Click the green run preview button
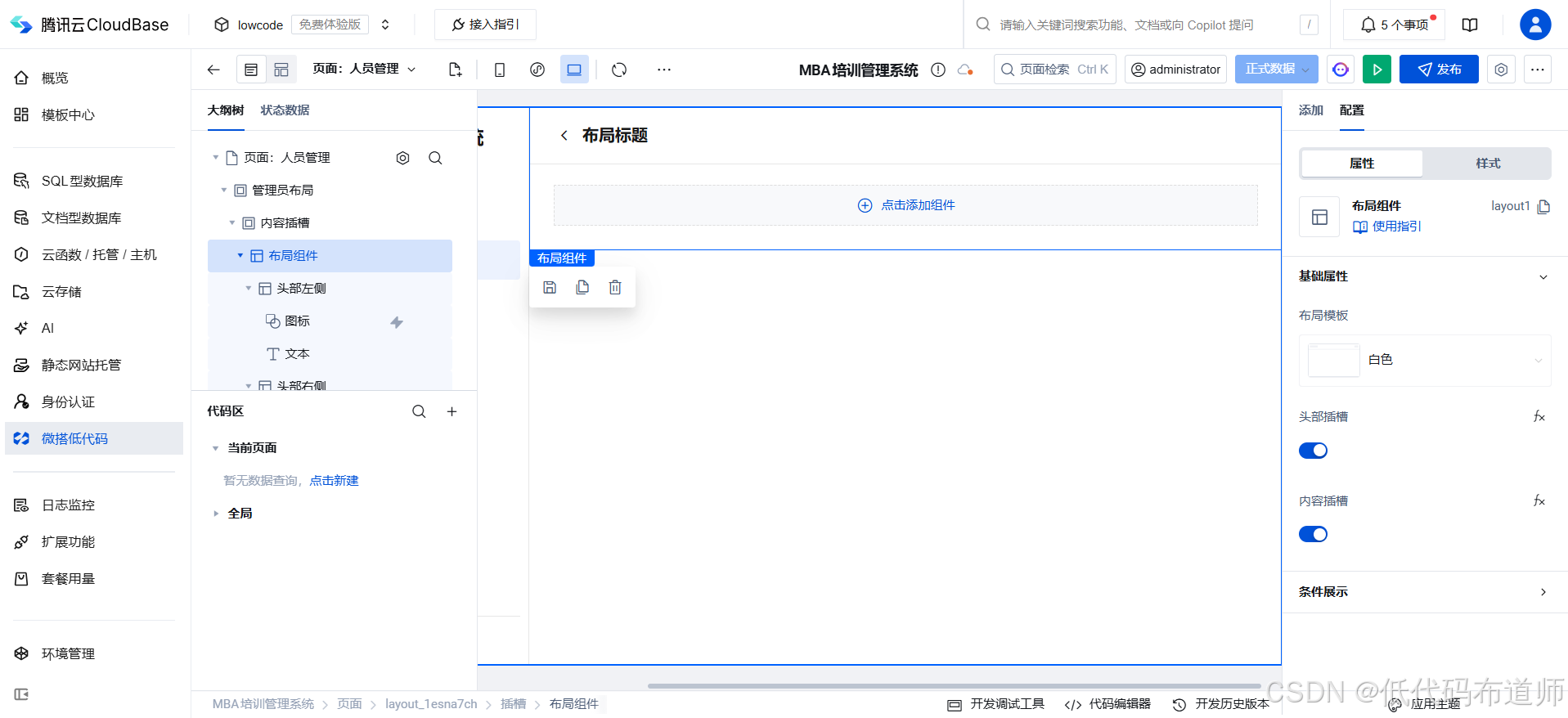 point(1377,70)
